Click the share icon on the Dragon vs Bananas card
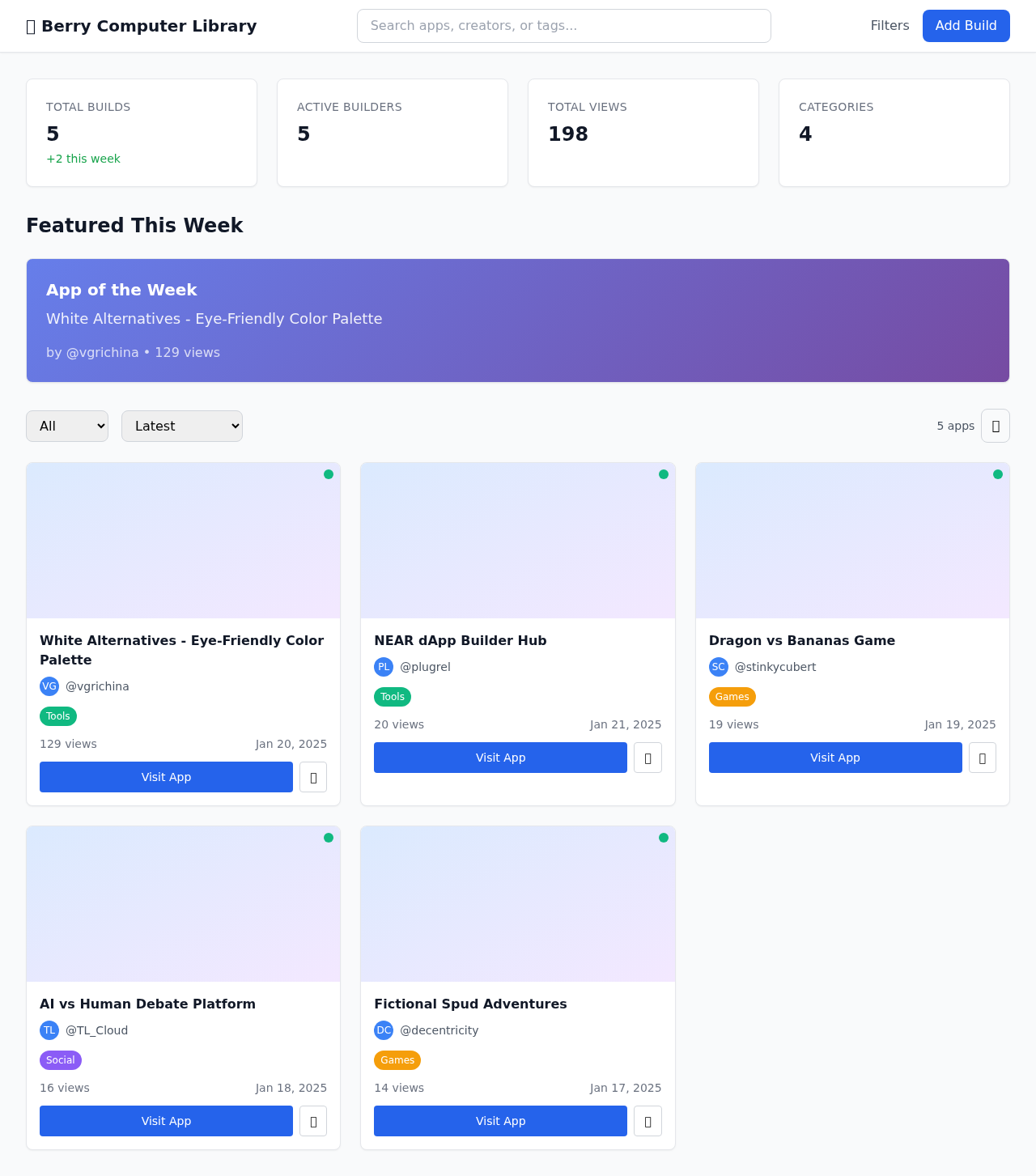The height and width of the screenshot is (1176, 1036). click(983, 758)
